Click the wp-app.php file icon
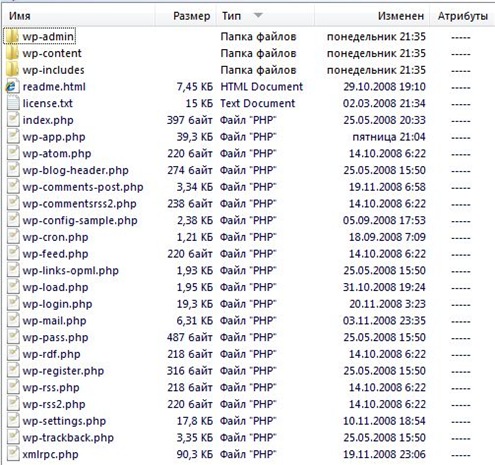 pyautogui.click(x=13, y=137)
